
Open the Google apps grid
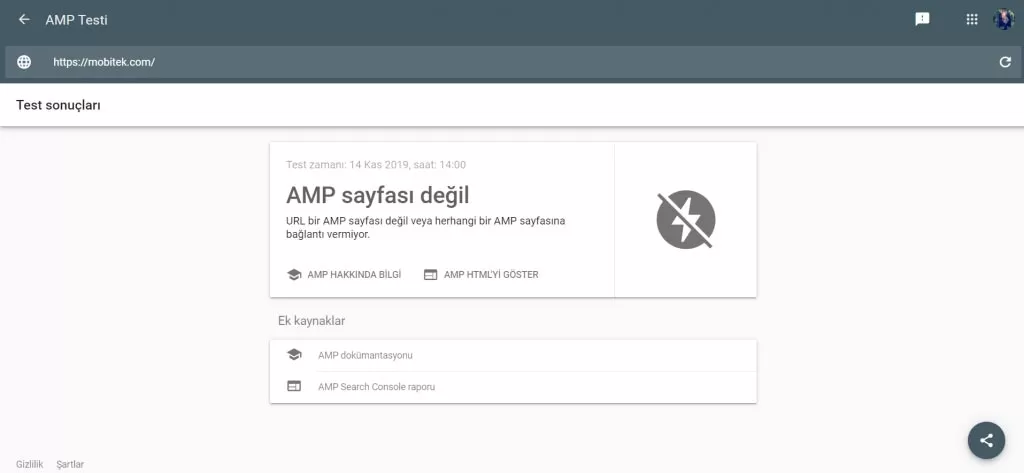pos(972,20)
